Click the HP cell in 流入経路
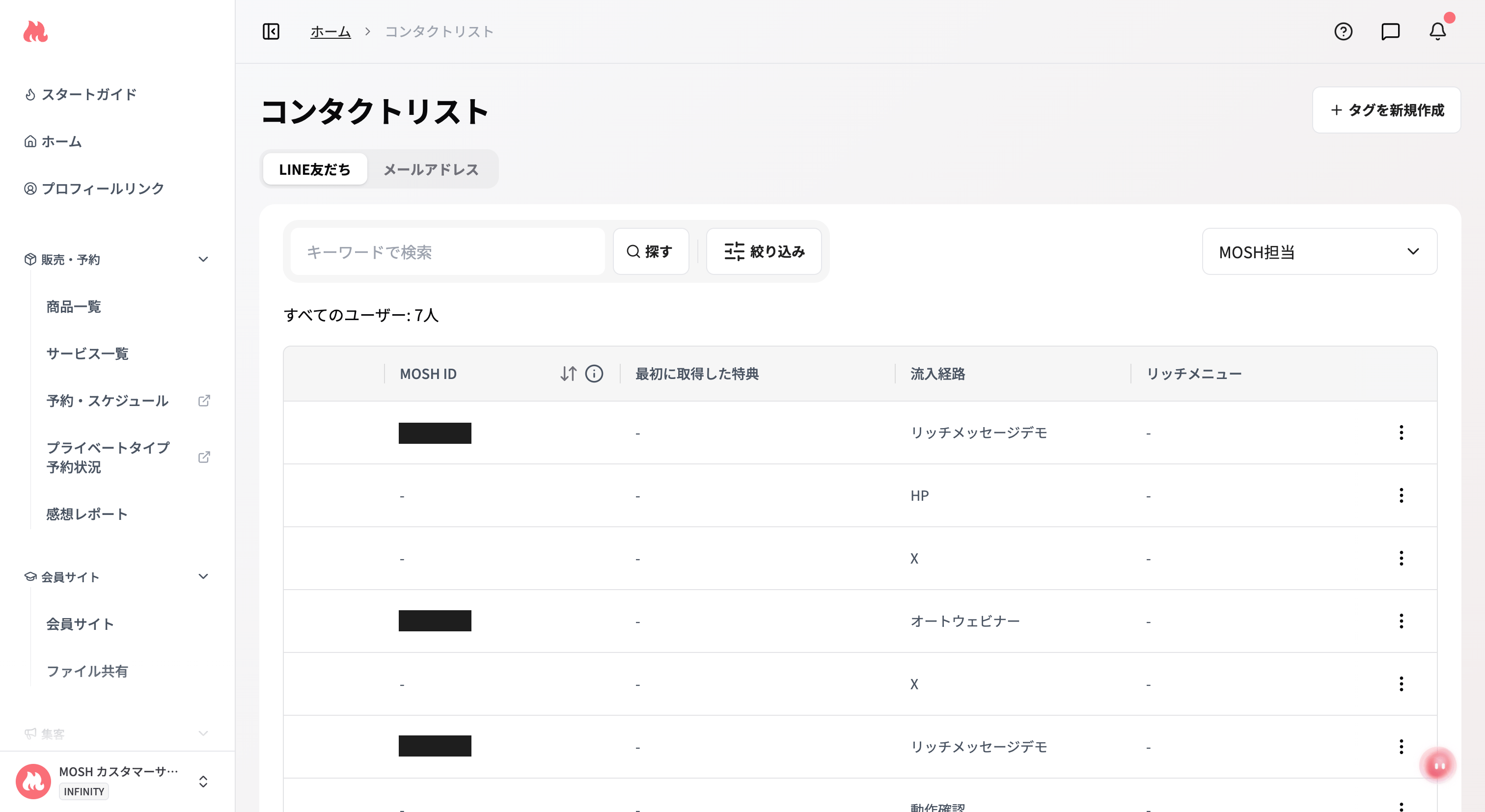 click(919, 496)
